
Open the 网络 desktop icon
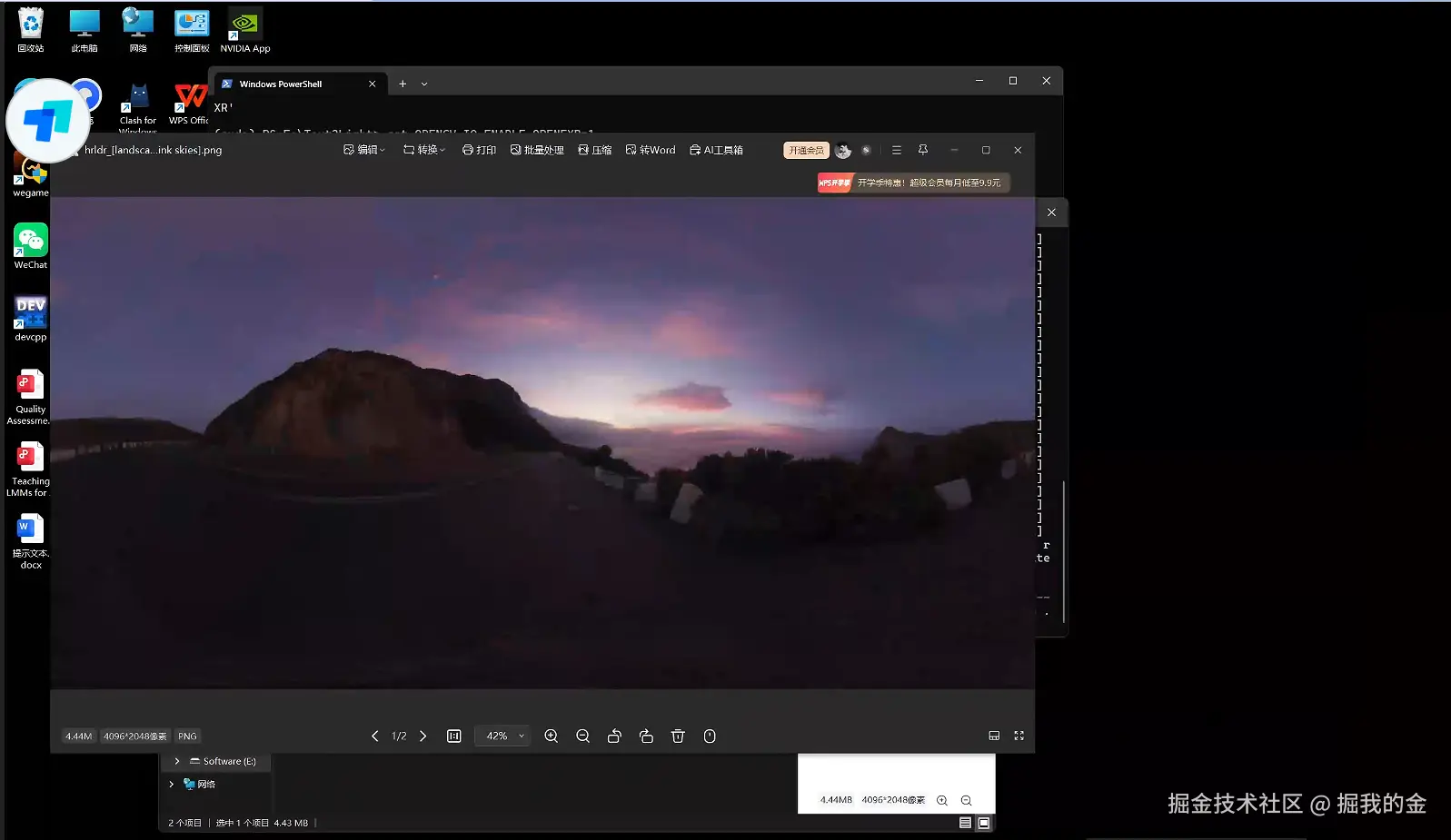138,30
